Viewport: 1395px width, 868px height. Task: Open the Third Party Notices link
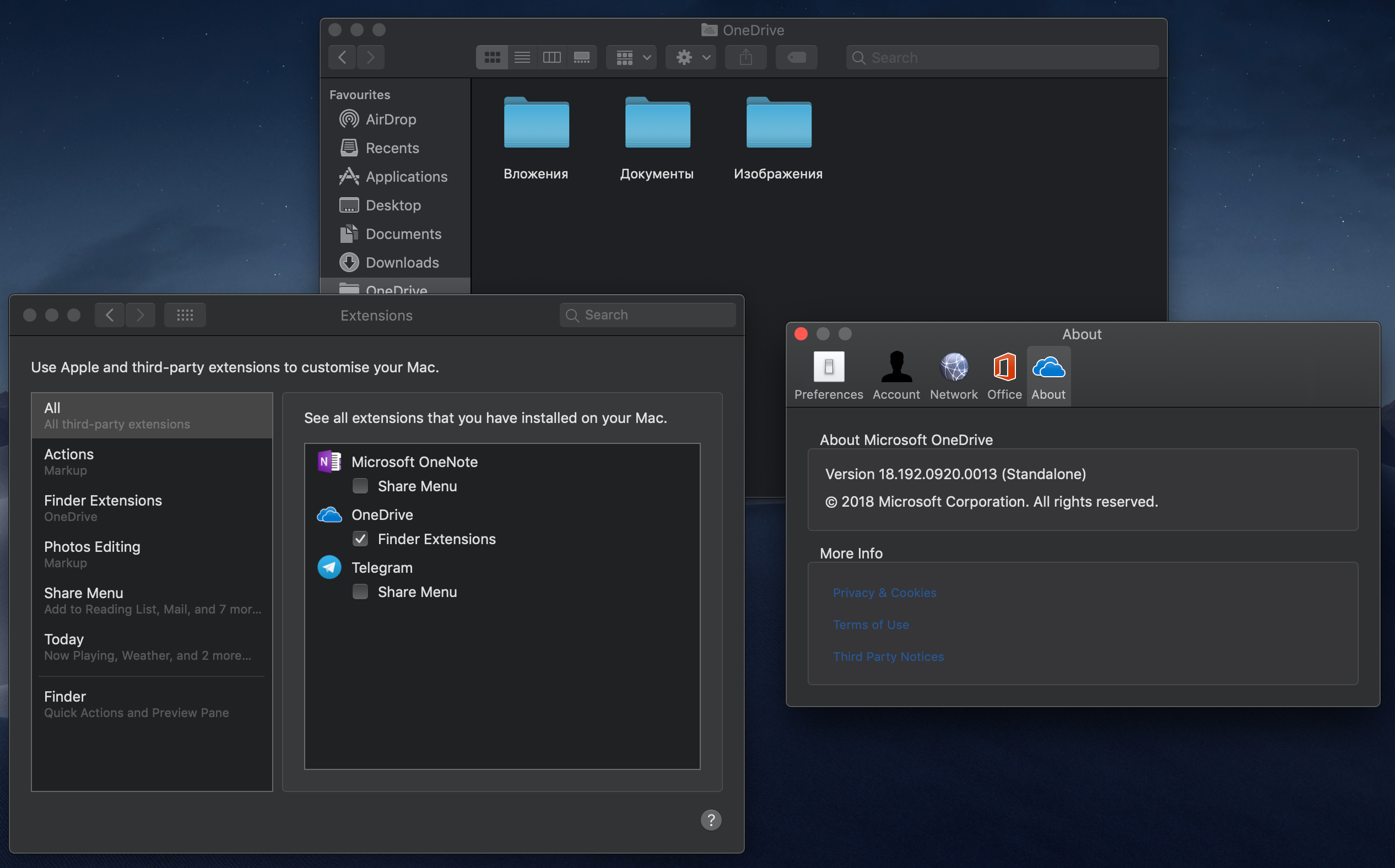pos(888,657)
